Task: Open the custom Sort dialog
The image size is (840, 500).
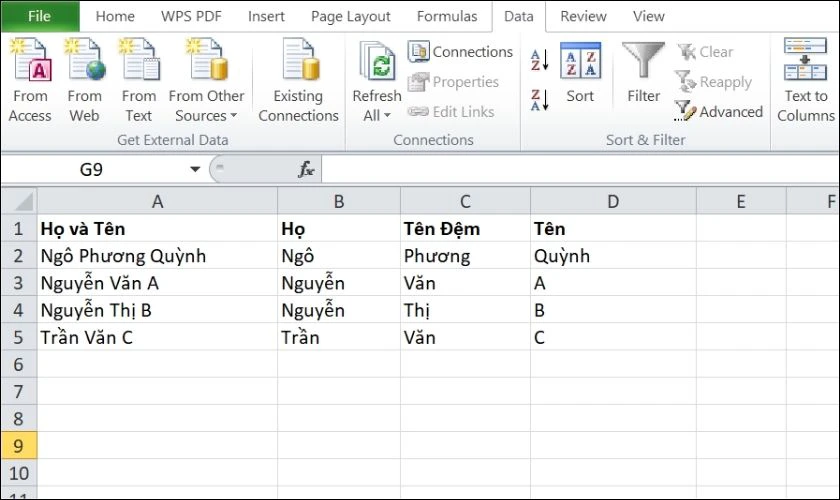Action: pyautogui.click(x=580, y=74)
